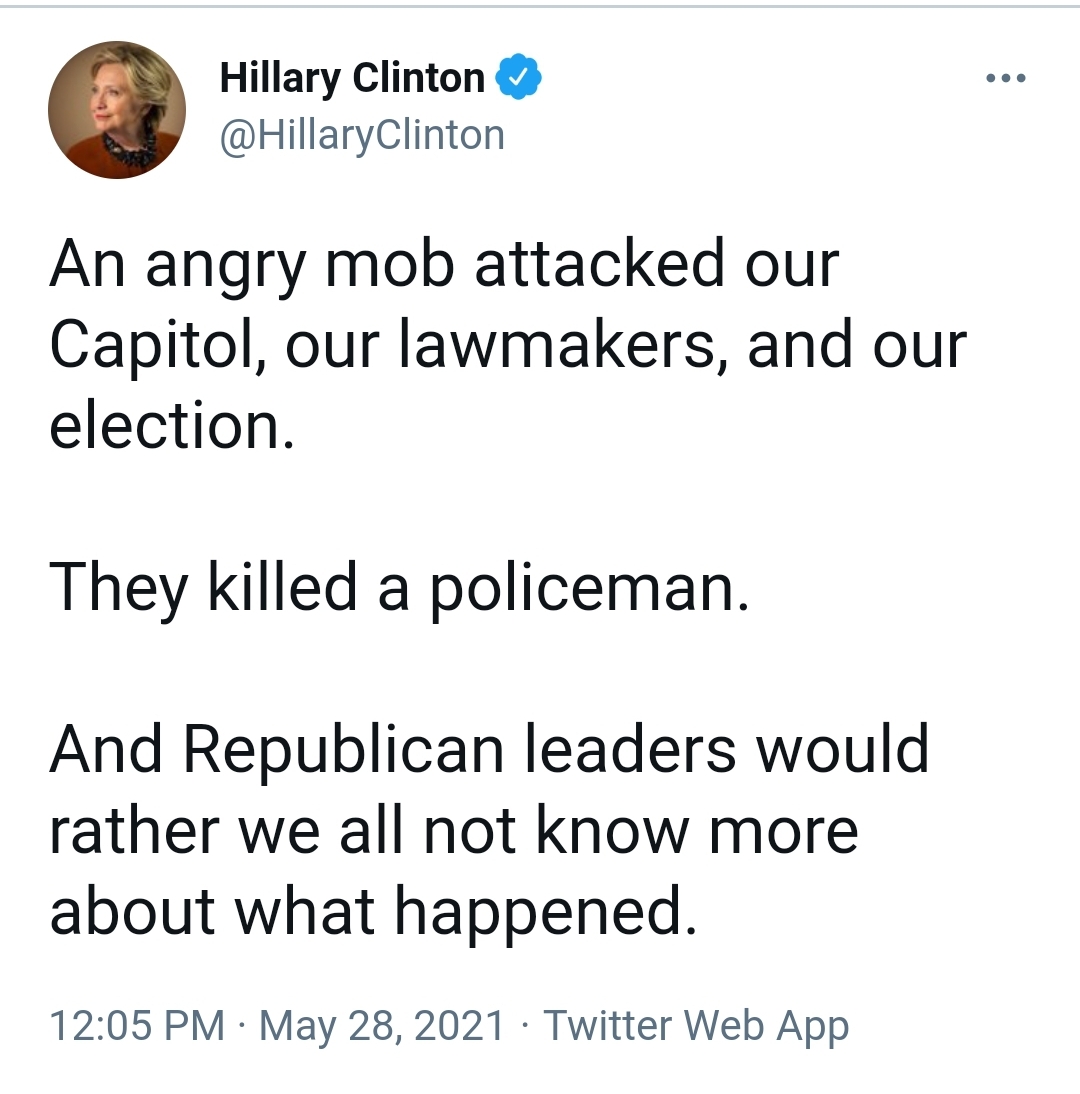Click the line 'about what happened.'
The height and width of the screenshot is (1094, 1080).
[373, 913]
